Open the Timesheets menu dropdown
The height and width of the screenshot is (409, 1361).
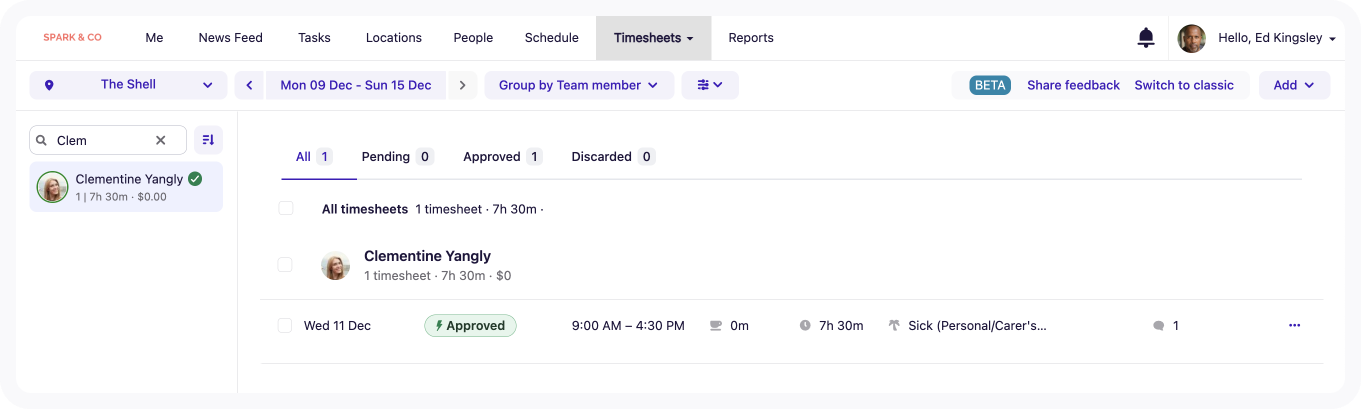pos(654,38)
